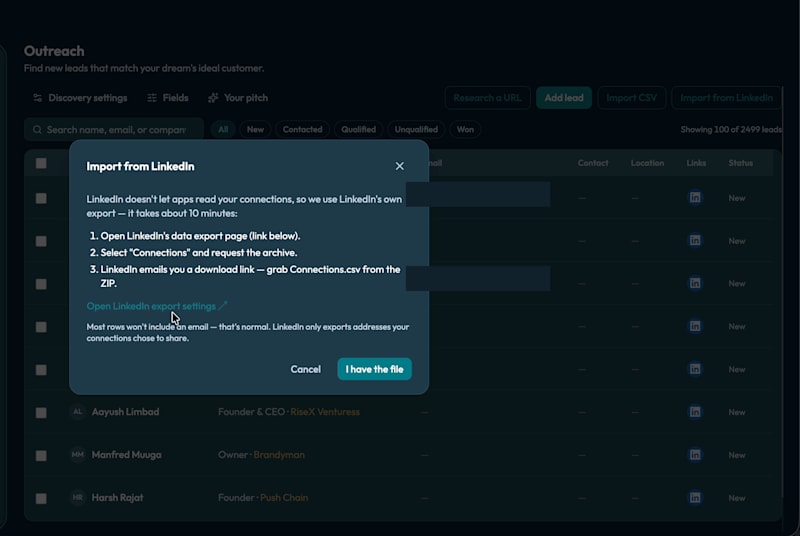Click the Status column header
This screenshot has height=536, width=800.
pyautogui.click(x=741, y=163)
